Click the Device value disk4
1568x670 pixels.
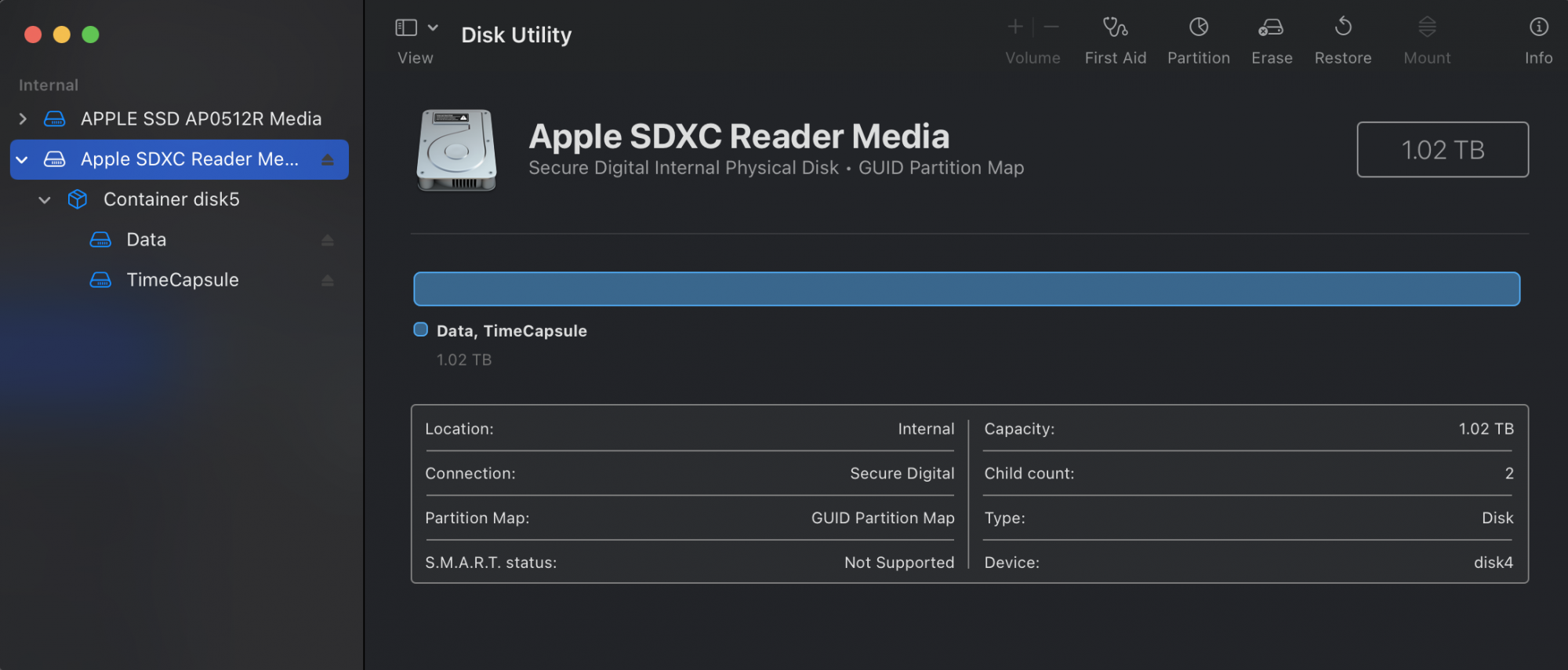pyautogui.click(x=1494, y=563)
